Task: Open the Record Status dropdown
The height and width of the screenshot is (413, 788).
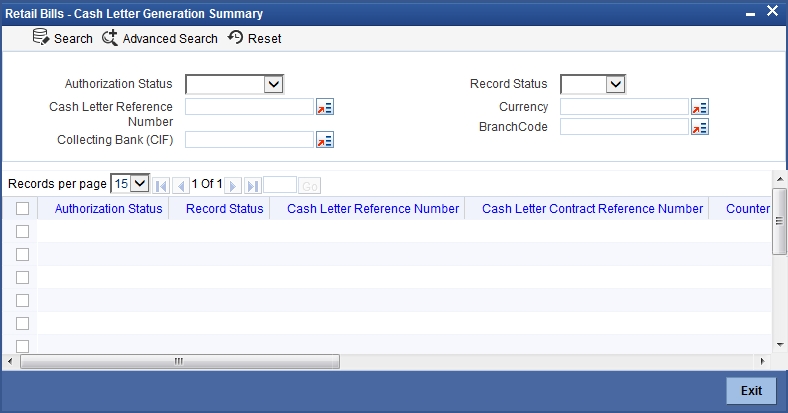Action: pyautogui.click(x=593, y=84)
